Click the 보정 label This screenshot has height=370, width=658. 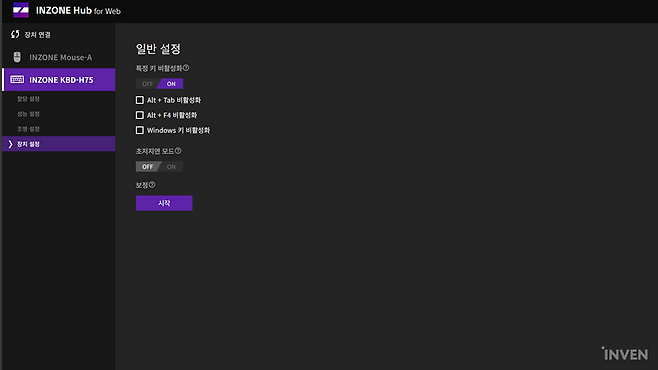point(142,185)
